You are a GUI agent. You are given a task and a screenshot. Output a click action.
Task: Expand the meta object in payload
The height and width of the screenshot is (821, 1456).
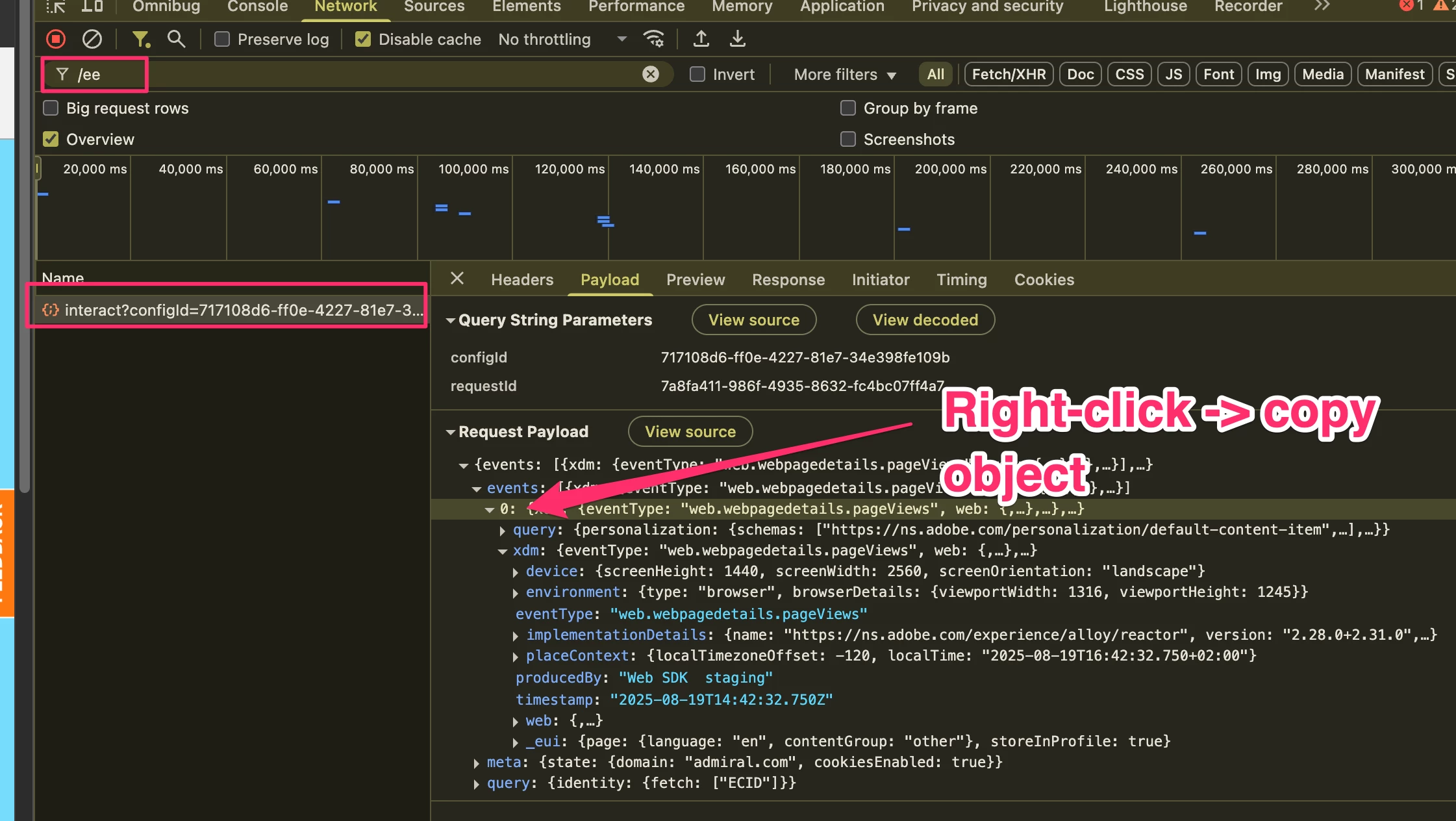pos(477,763)
